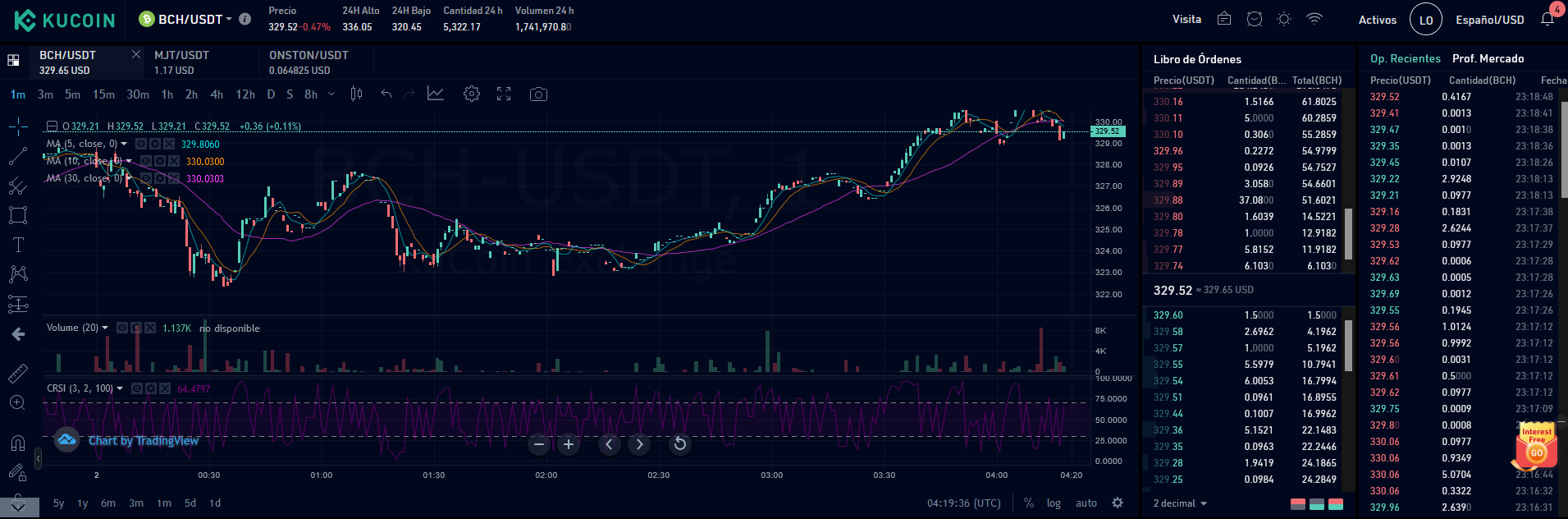The image size is (1568, 519).
Task: Reset chart view with circular arrow
Action: [679, 444]
